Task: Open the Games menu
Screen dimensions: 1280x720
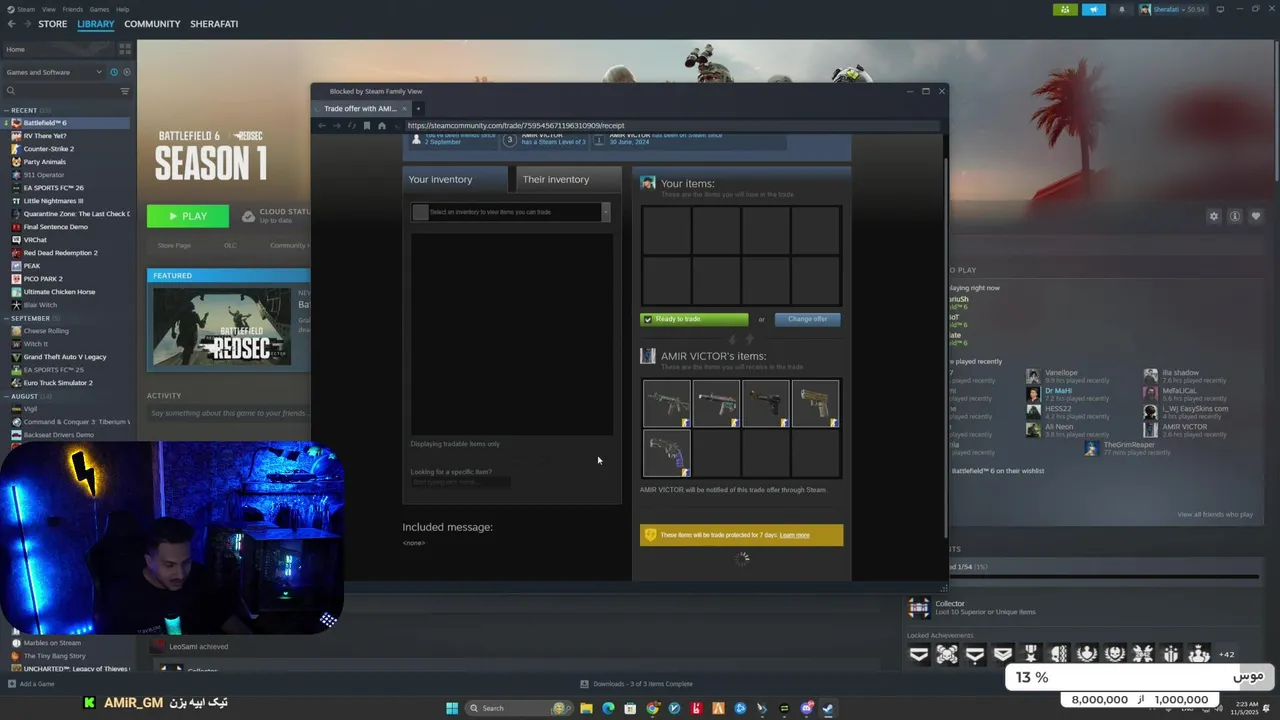Action: coord(99,9)
